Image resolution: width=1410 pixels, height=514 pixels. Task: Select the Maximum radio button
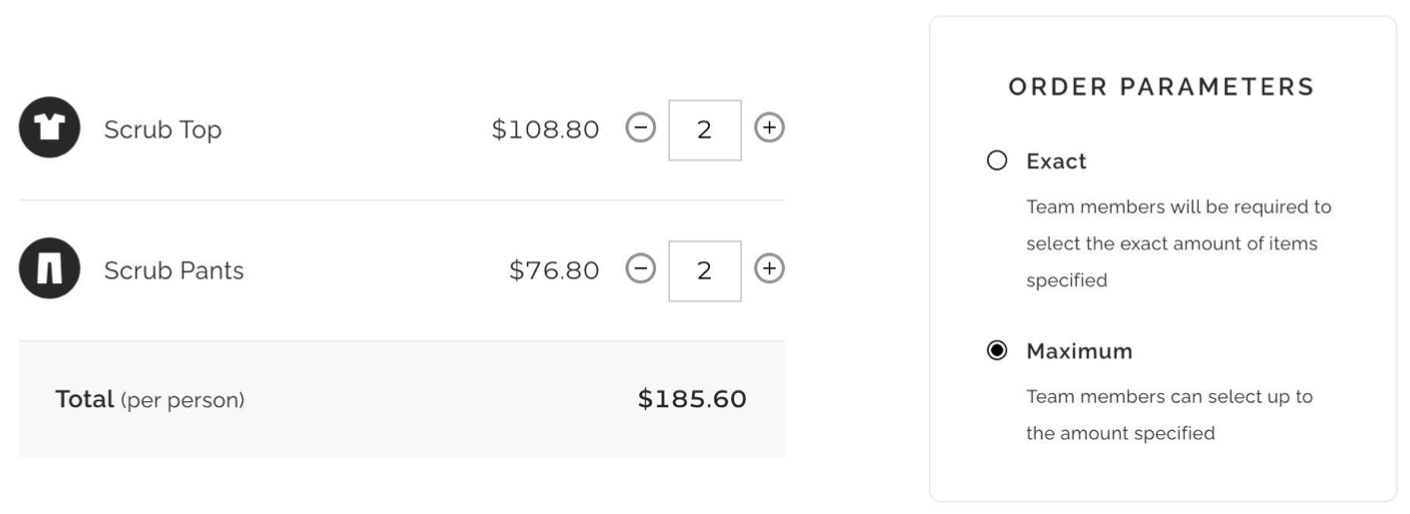tap(996, 352)
